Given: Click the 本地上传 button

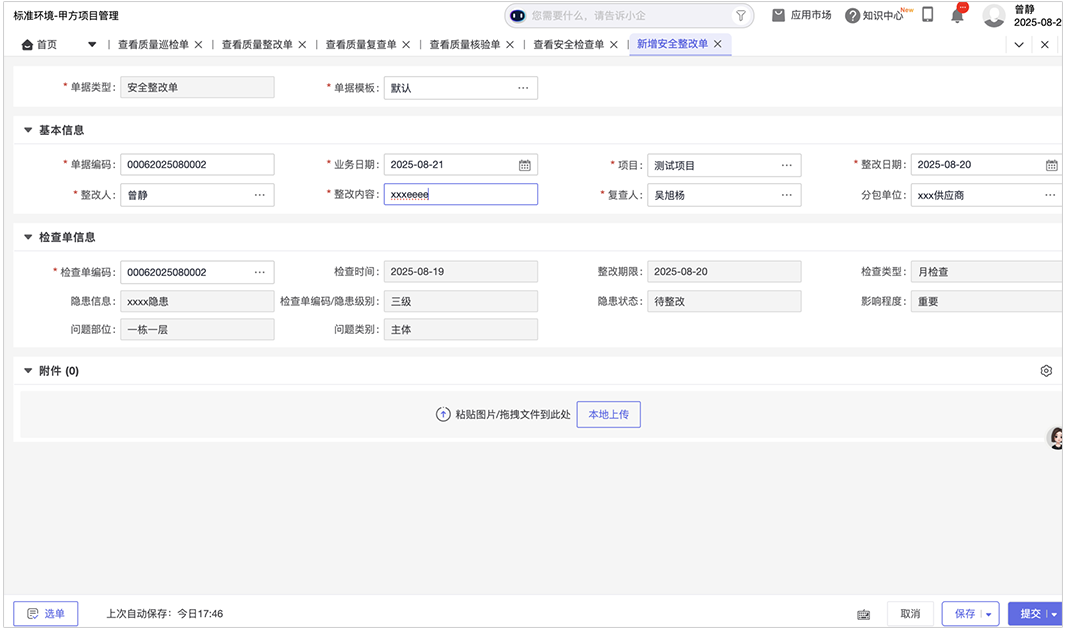Looking at the screenshot, I should (608, 414).
